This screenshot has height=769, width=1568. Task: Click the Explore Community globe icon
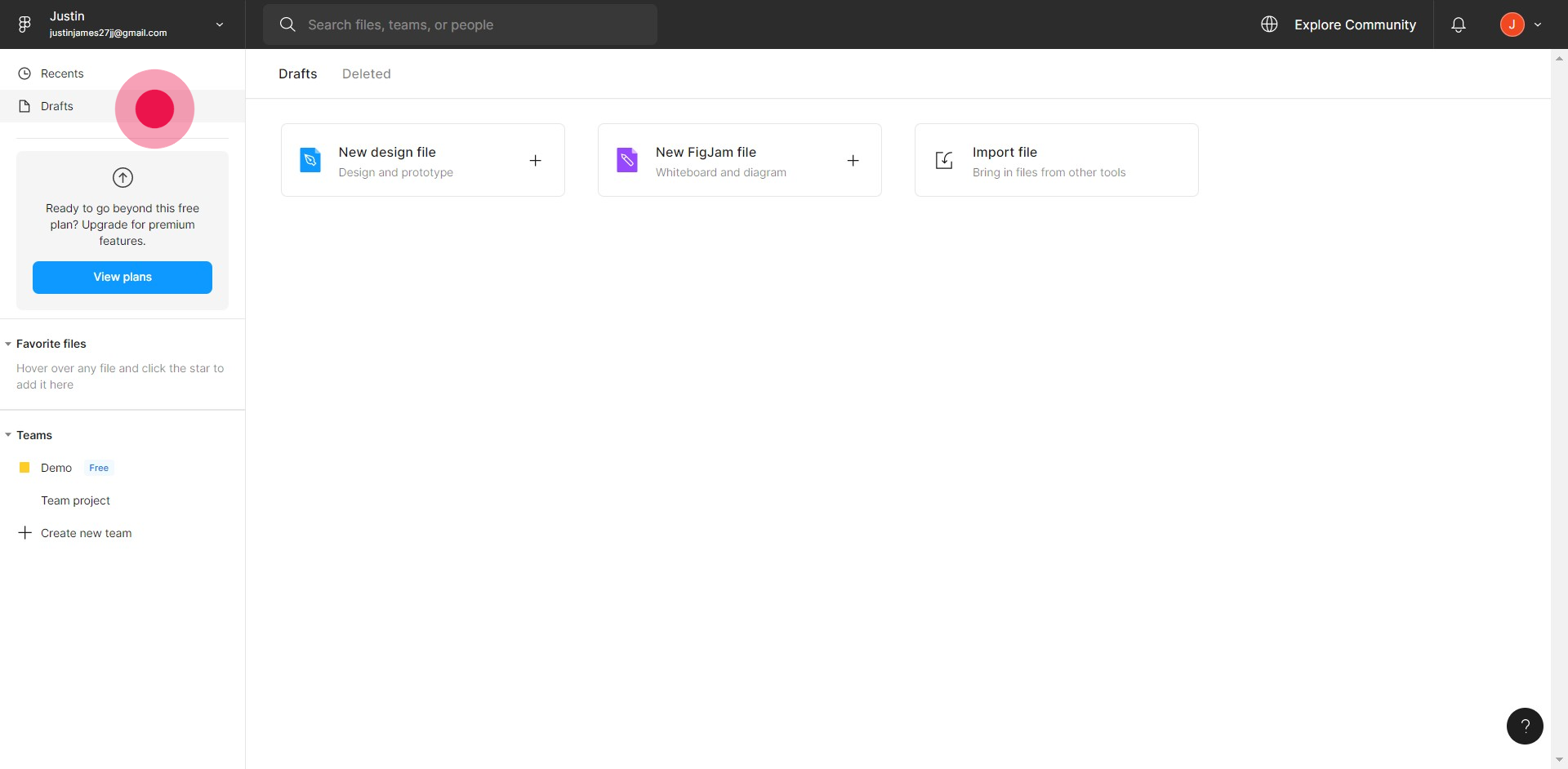[1269, 24]
